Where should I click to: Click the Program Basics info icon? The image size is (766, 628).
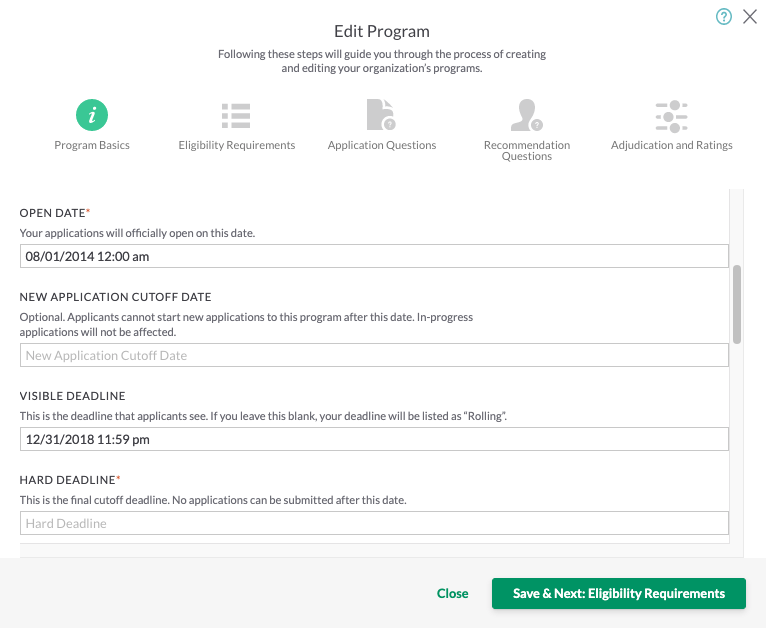click(x=92, y=115)
